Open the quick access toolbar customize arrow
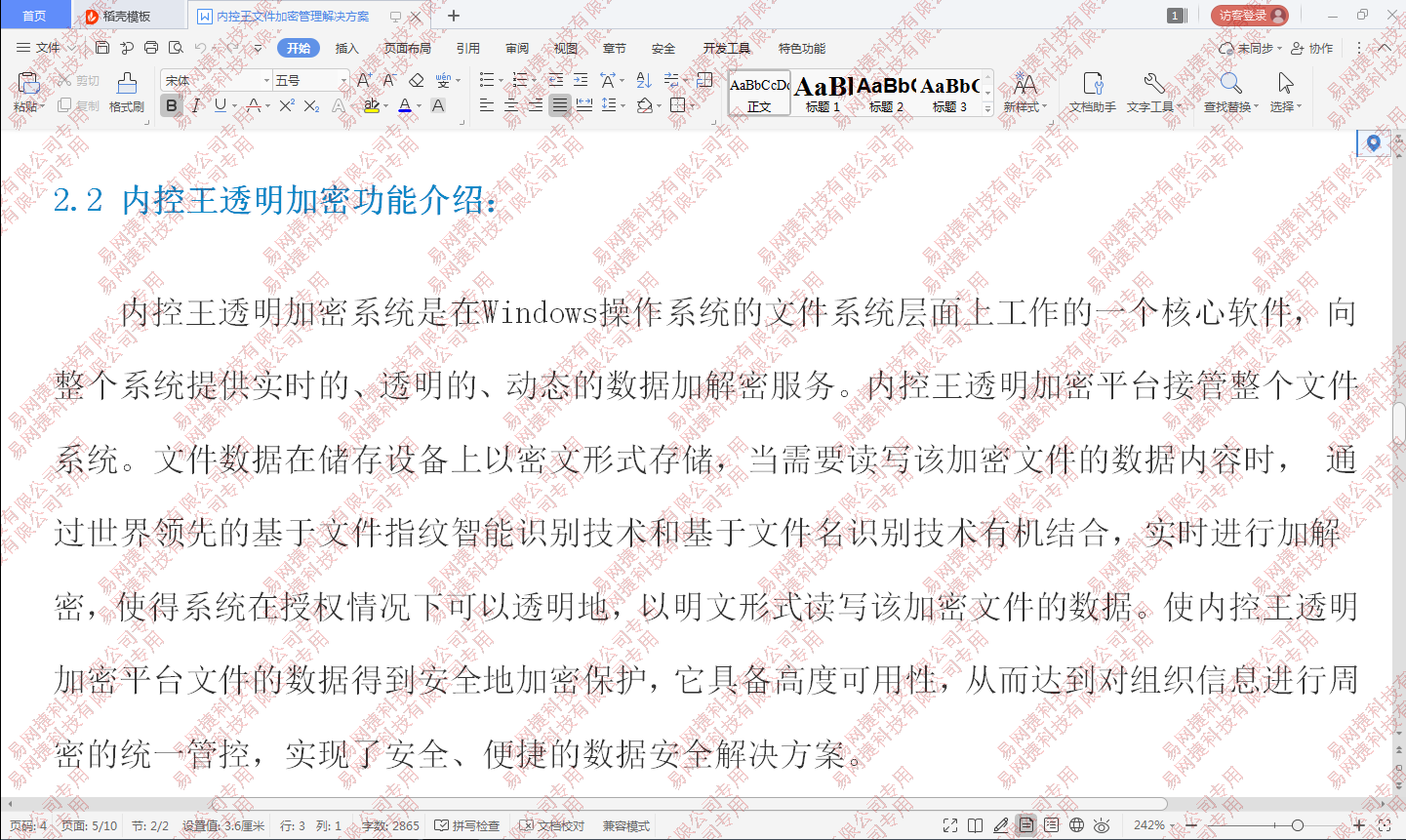Viewport: 1406px width, 840px height. (258, 48)
